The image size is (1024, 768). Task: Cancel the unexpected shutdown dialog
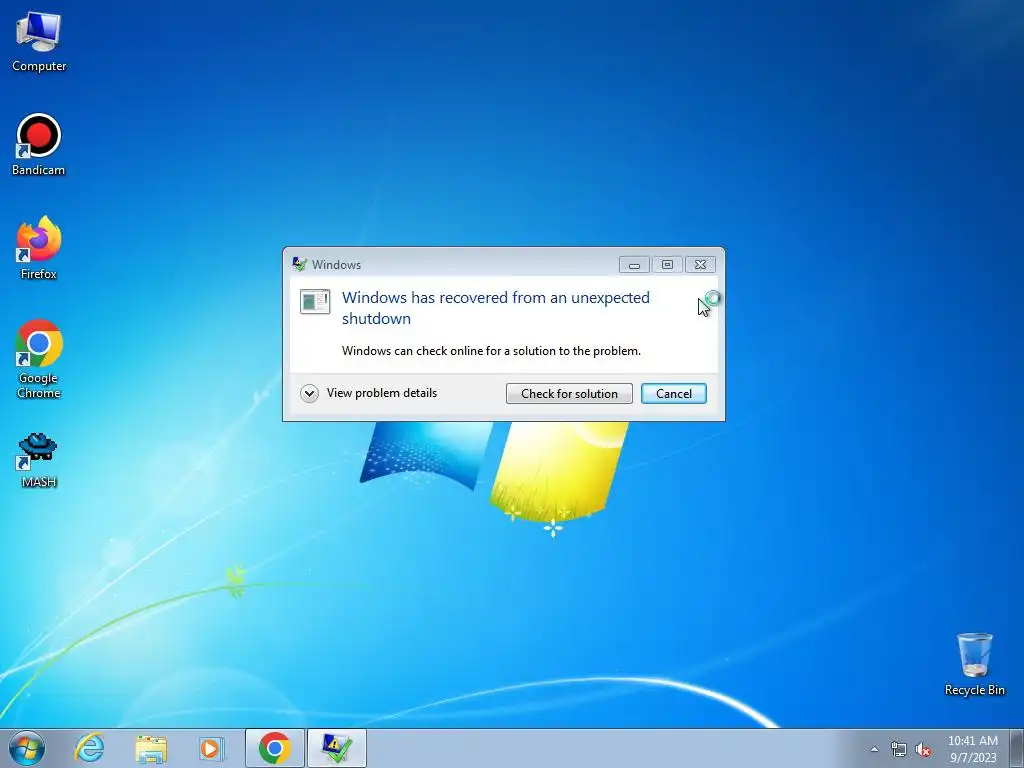673,394
